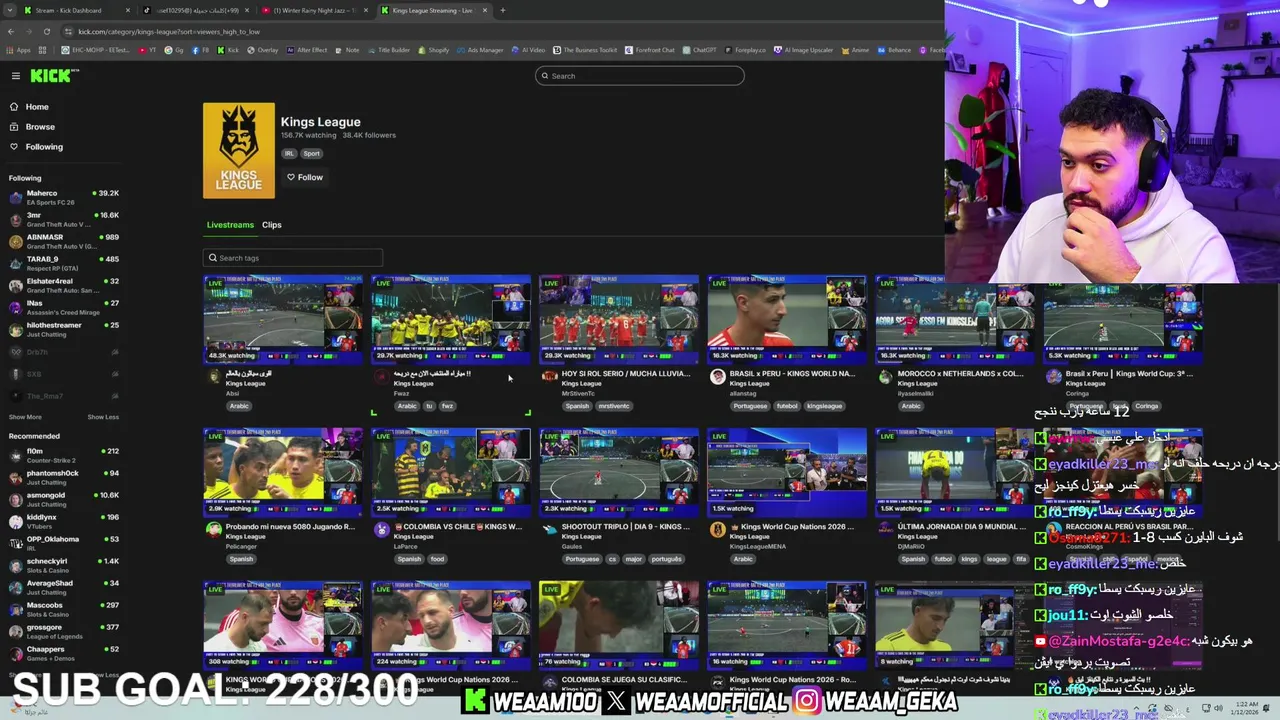Expand Following list with Show More
Viewport: 1280px width, 720px height.
[25, 417]
